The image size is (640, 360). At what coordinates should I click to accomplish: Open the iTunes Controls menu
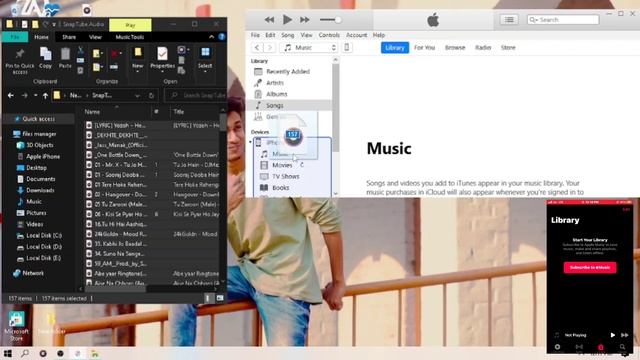(x=329, y=35)
